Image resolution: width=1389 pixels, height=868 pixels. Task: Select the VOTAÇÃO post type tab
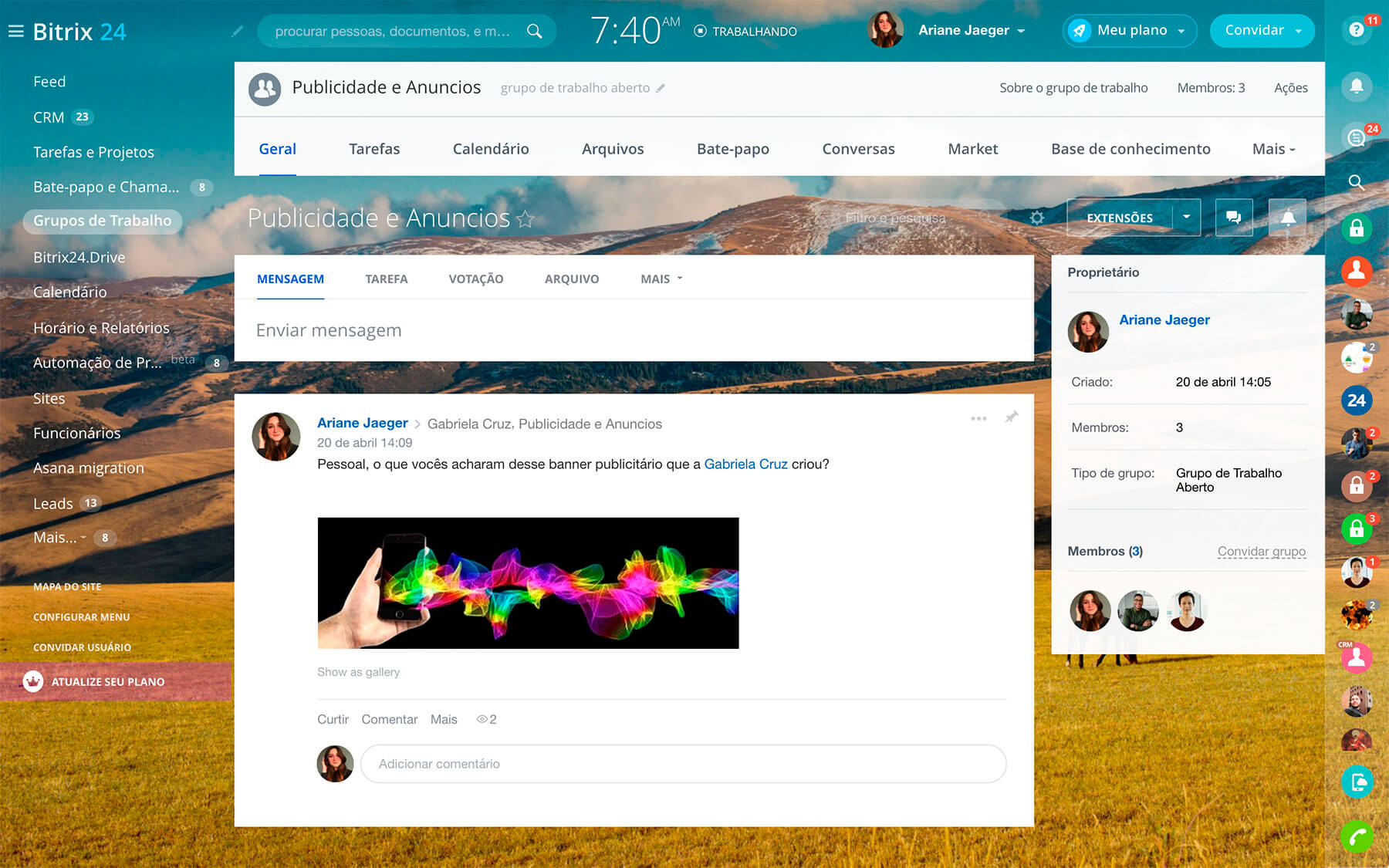475,279
